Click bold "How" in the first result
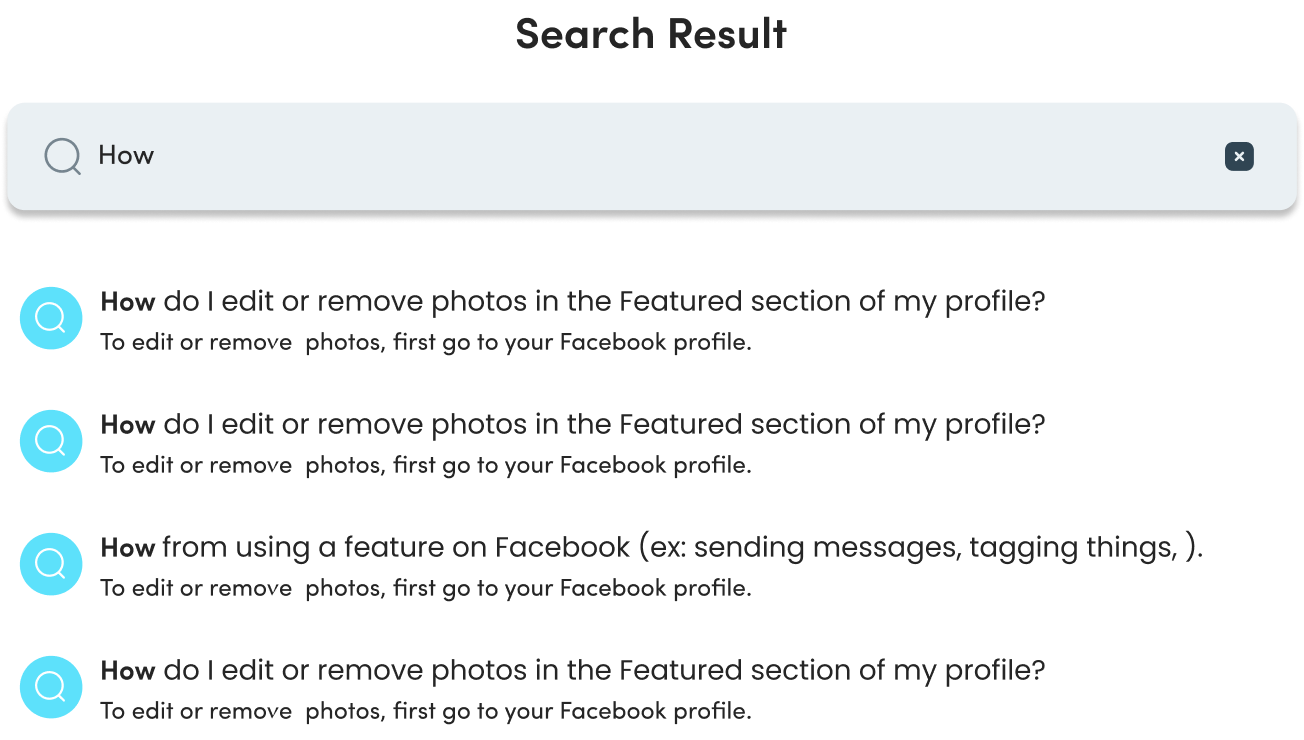 pyautogui.click(x=128, y=302)
